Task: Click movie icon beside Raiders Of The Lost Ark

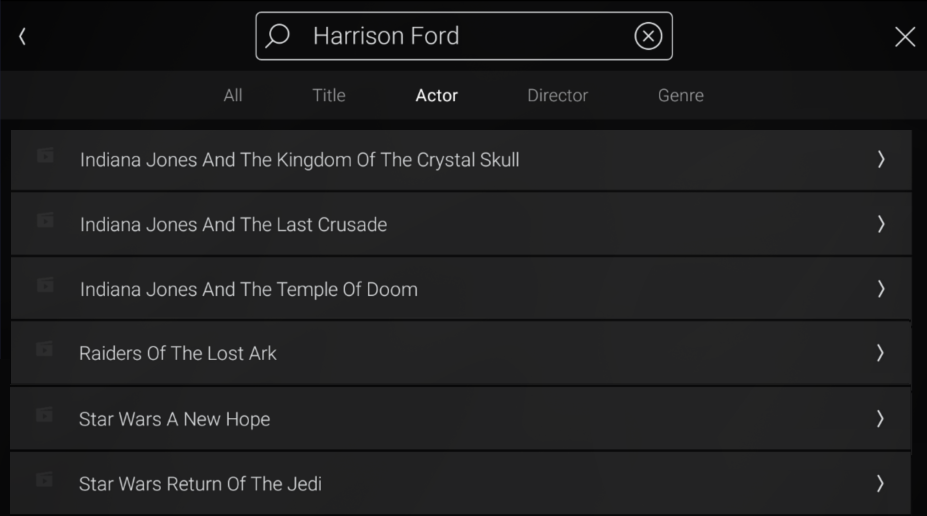Action: click(44, 349)
